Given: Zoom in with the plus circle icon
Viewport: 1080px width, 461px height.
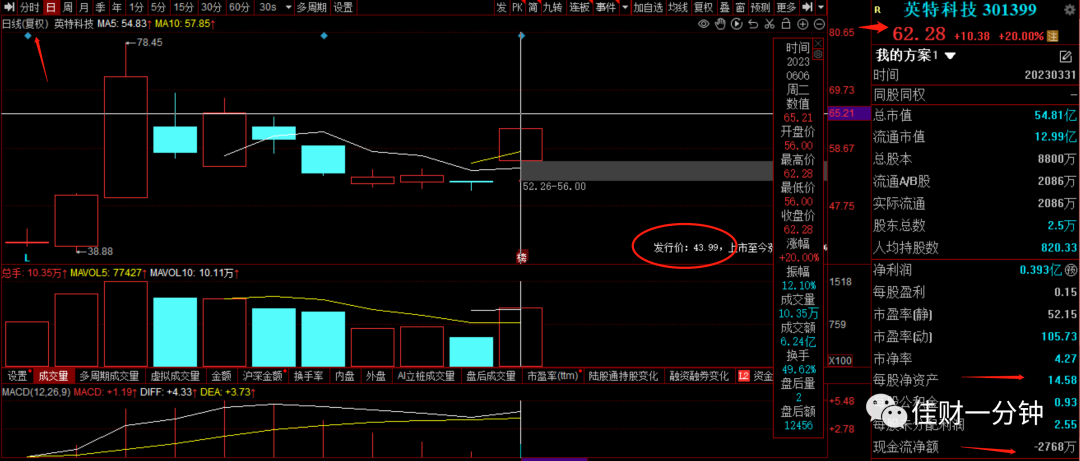Looking at the screenshot, I should tap(802, 24).
